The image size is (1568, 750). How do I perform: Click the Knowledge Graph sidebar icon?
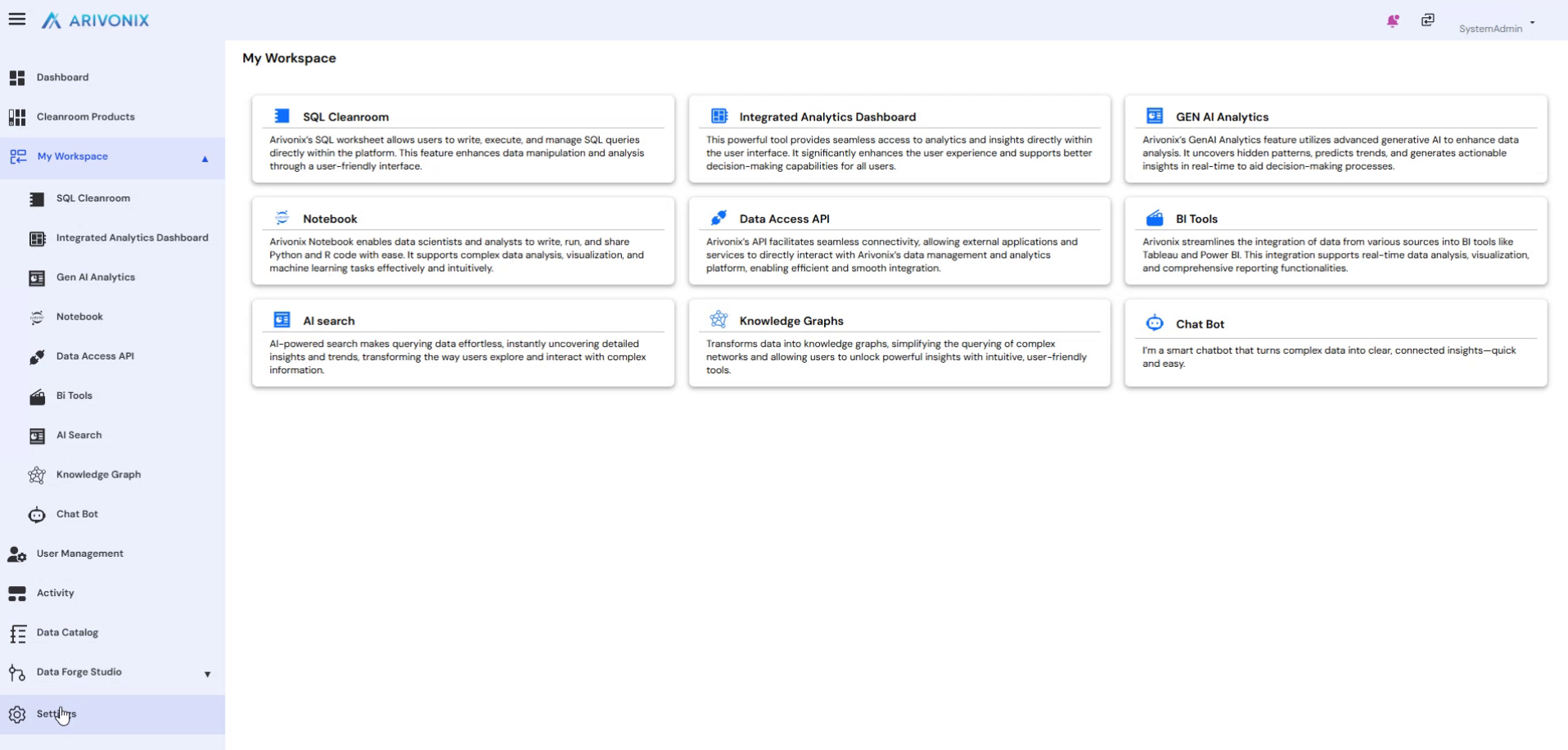tap(37, 475)
